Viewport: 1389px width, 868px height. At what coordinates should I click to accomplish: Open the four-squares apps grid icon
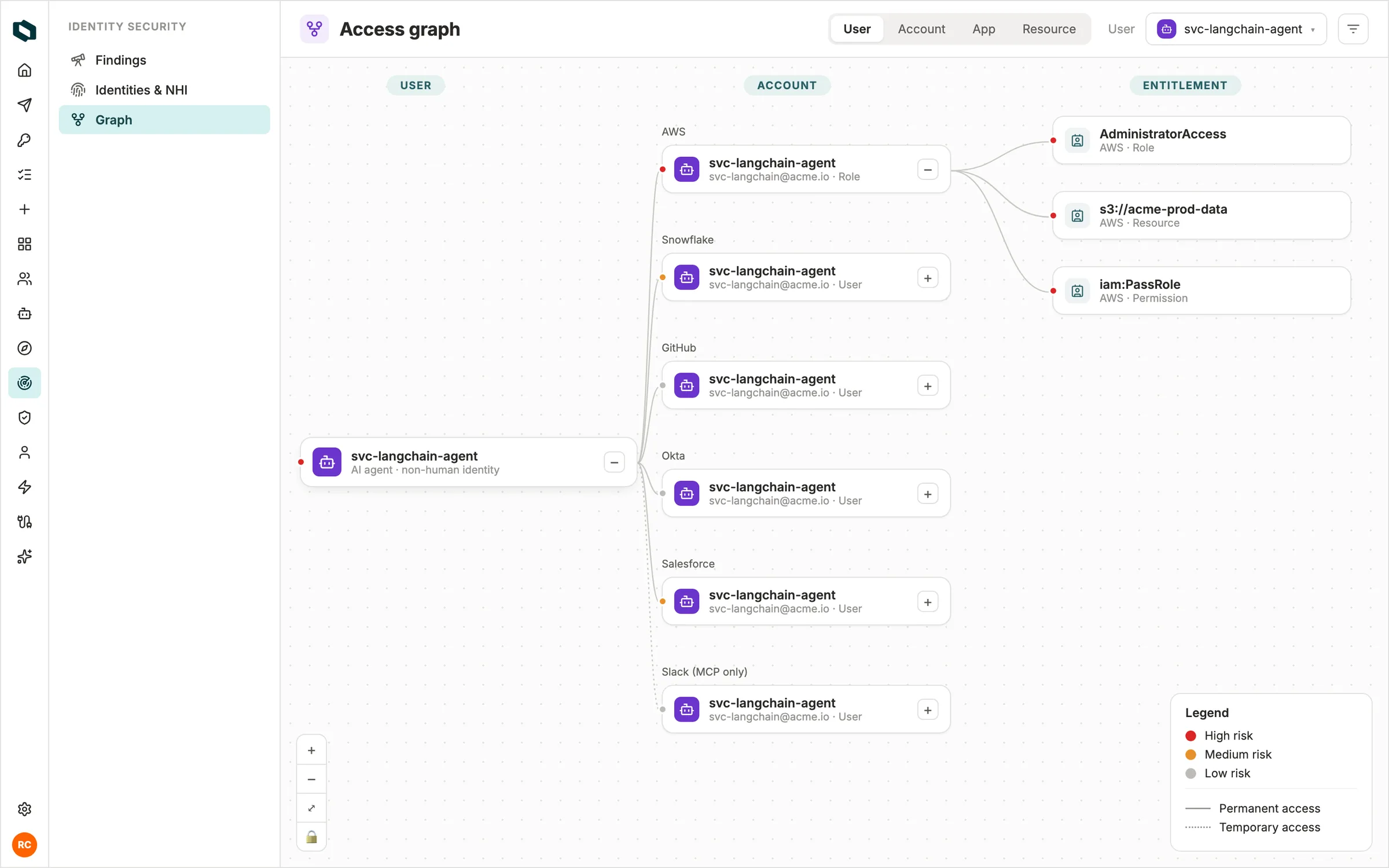click(x=24, y=244)
